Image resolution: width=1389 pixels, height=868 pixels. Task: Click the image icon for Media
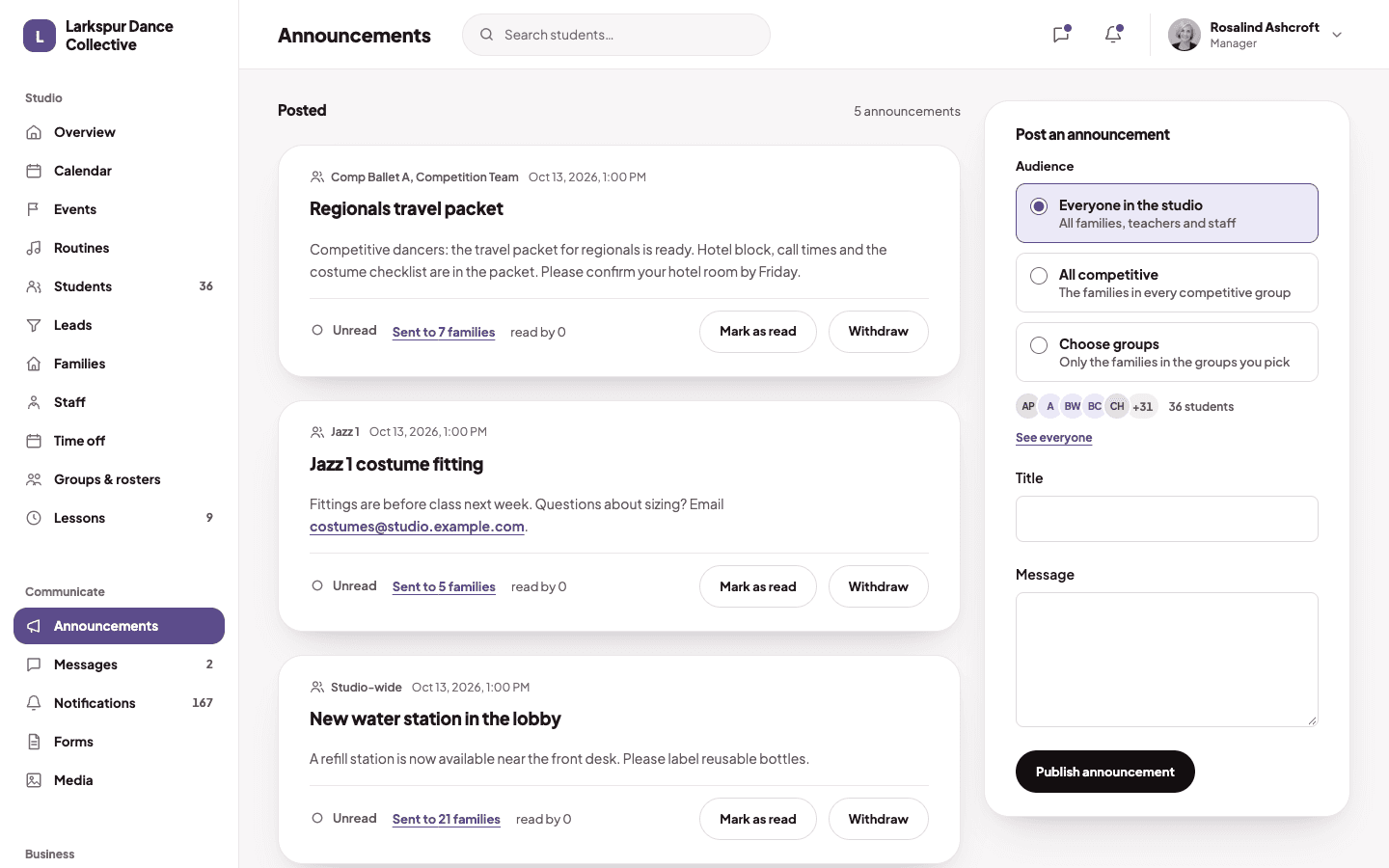click(x=34, y=780)
